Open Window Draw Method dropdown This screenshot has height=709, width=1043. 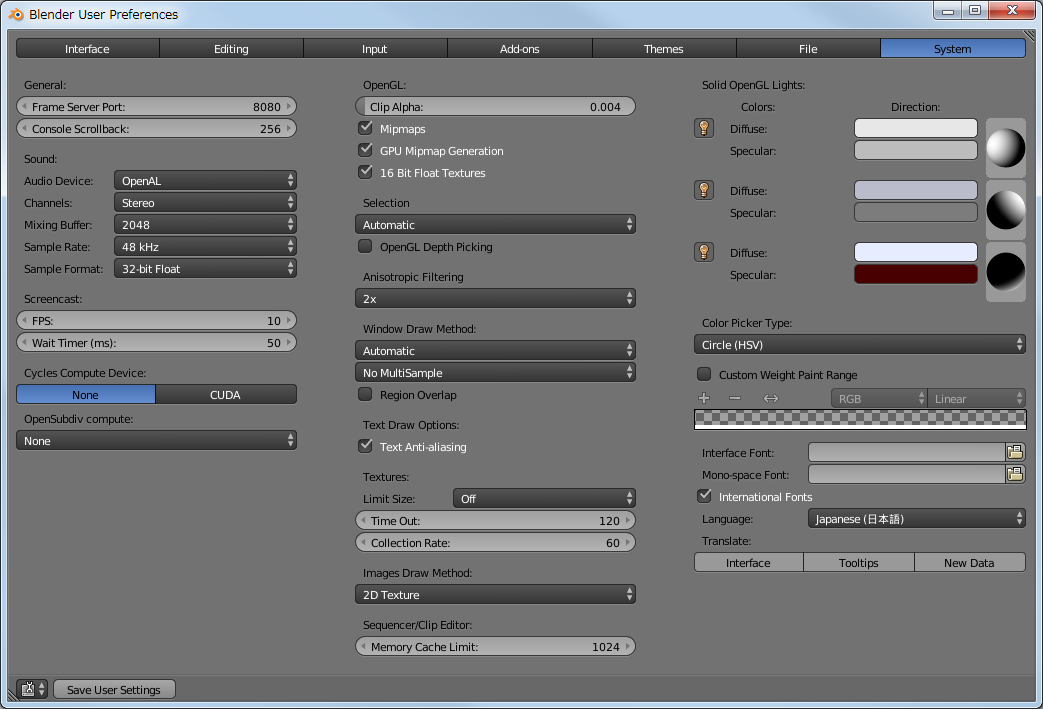point(496,350)
